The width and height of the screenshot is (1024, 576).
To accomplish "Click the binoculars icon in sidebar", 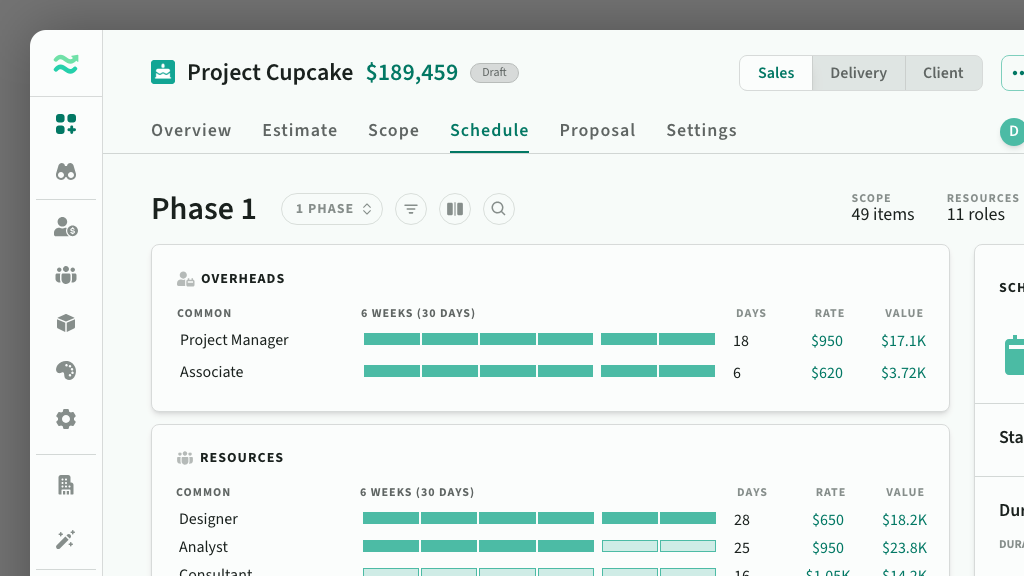I will tap(66, 172).
